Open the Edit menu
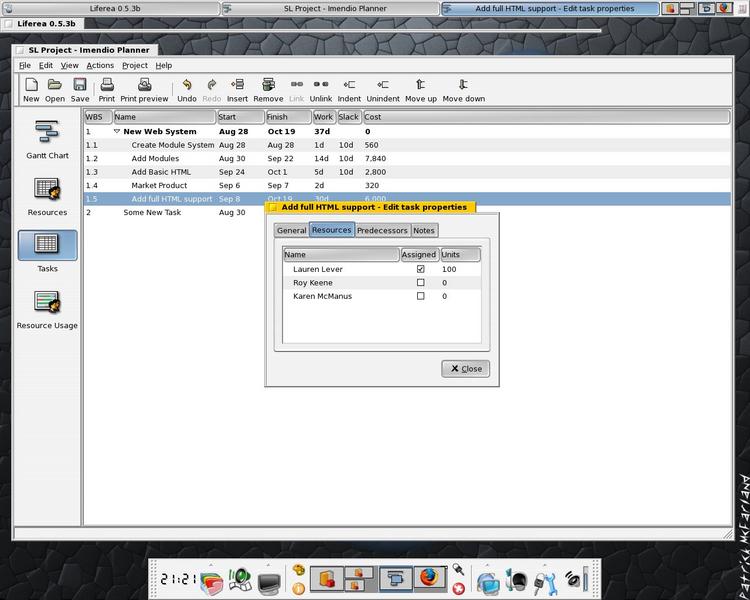750x600 pixels. (45, 66)
